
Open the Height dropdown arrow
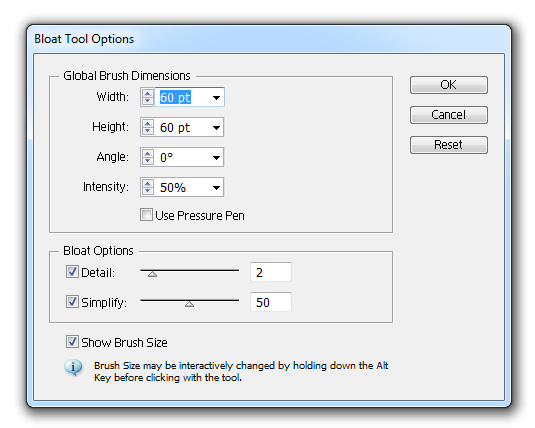pos(216,128)
